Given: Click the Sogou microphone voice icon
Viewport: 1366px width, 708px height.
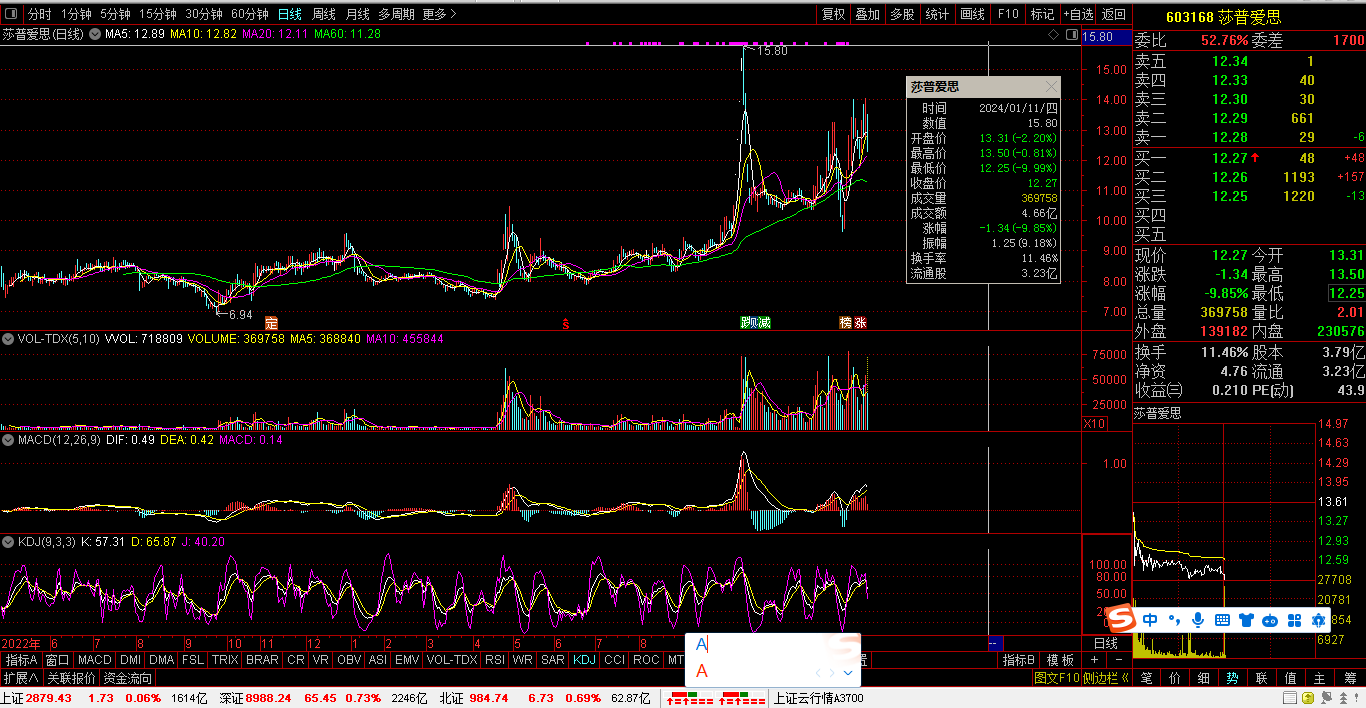Looking at the screenshot, I should click(x=1197, y=620).
